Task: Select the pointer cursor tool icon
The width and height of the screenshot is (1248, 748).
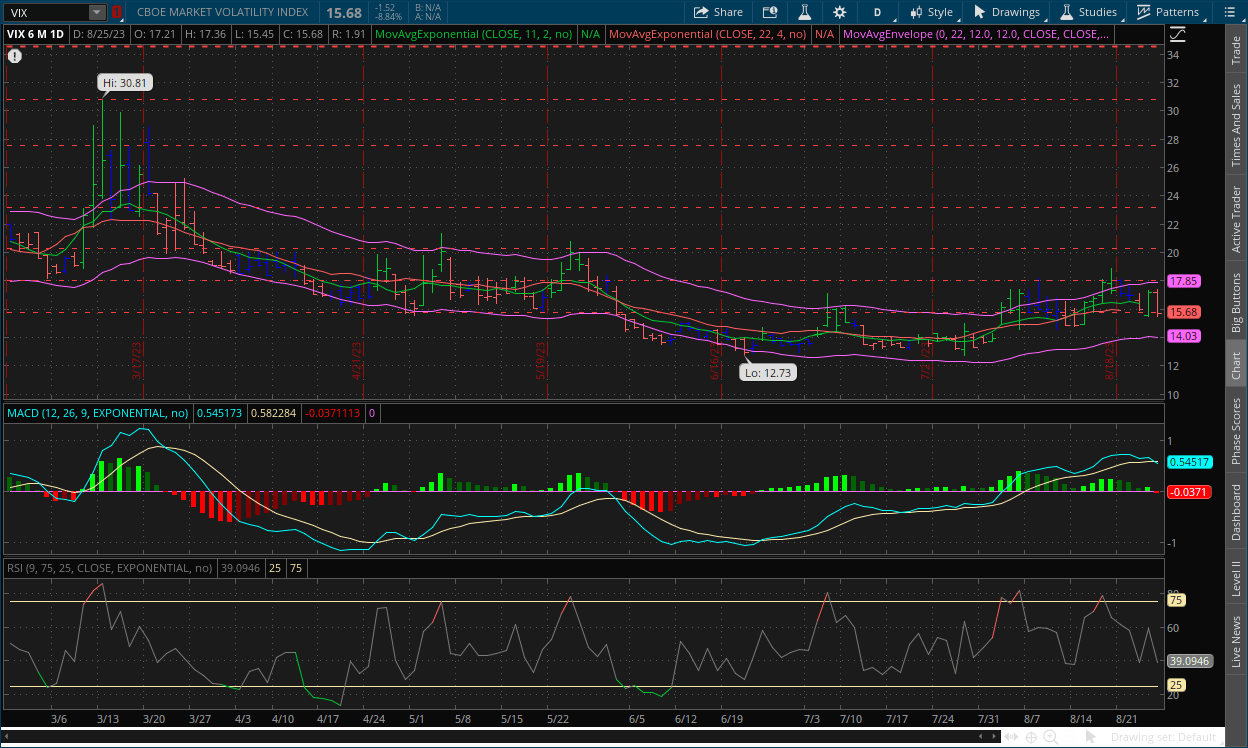Action: [1092, 738]
